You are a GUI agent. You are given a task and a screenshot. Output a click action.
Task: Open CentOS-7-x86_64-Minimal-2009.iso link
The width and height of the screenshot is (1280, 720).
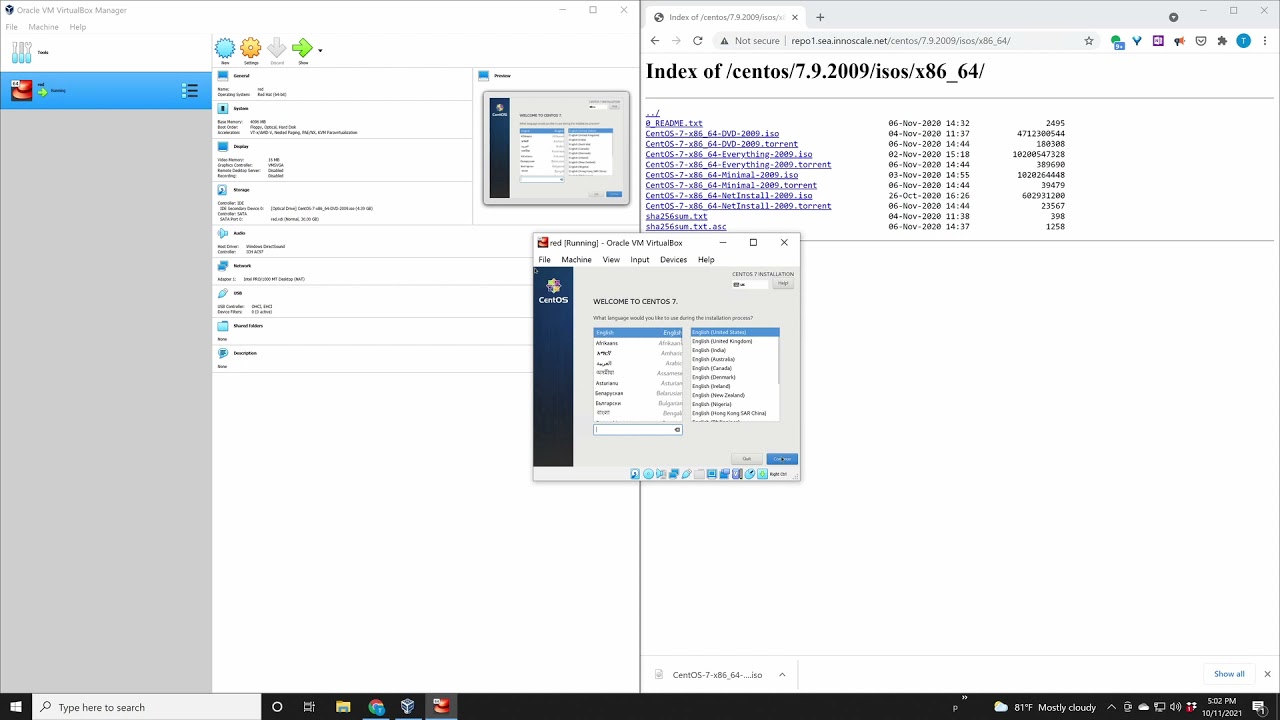(722, 175)
